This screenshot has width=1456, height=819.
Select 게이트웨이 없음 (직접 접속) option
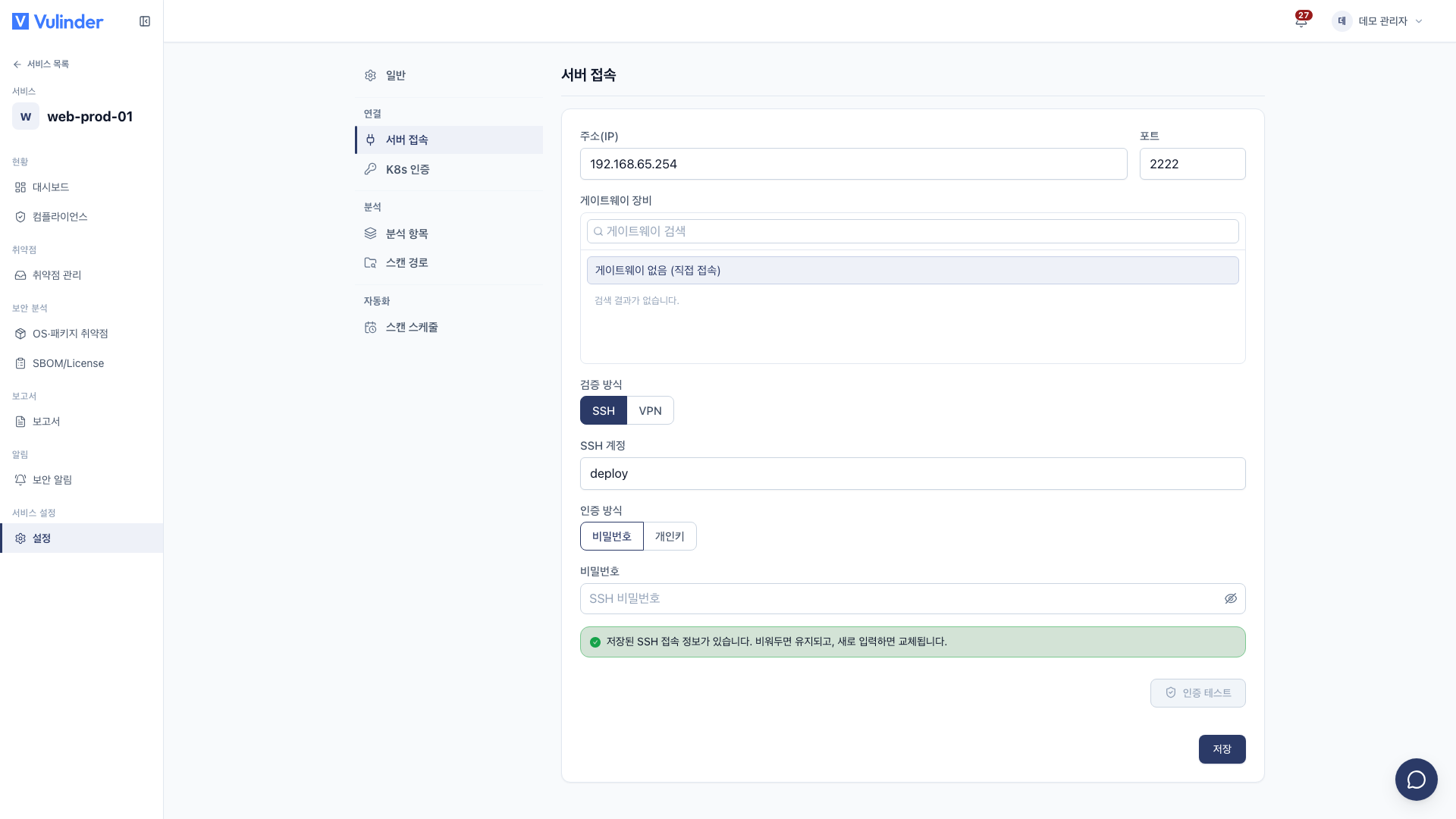(912, 271)
